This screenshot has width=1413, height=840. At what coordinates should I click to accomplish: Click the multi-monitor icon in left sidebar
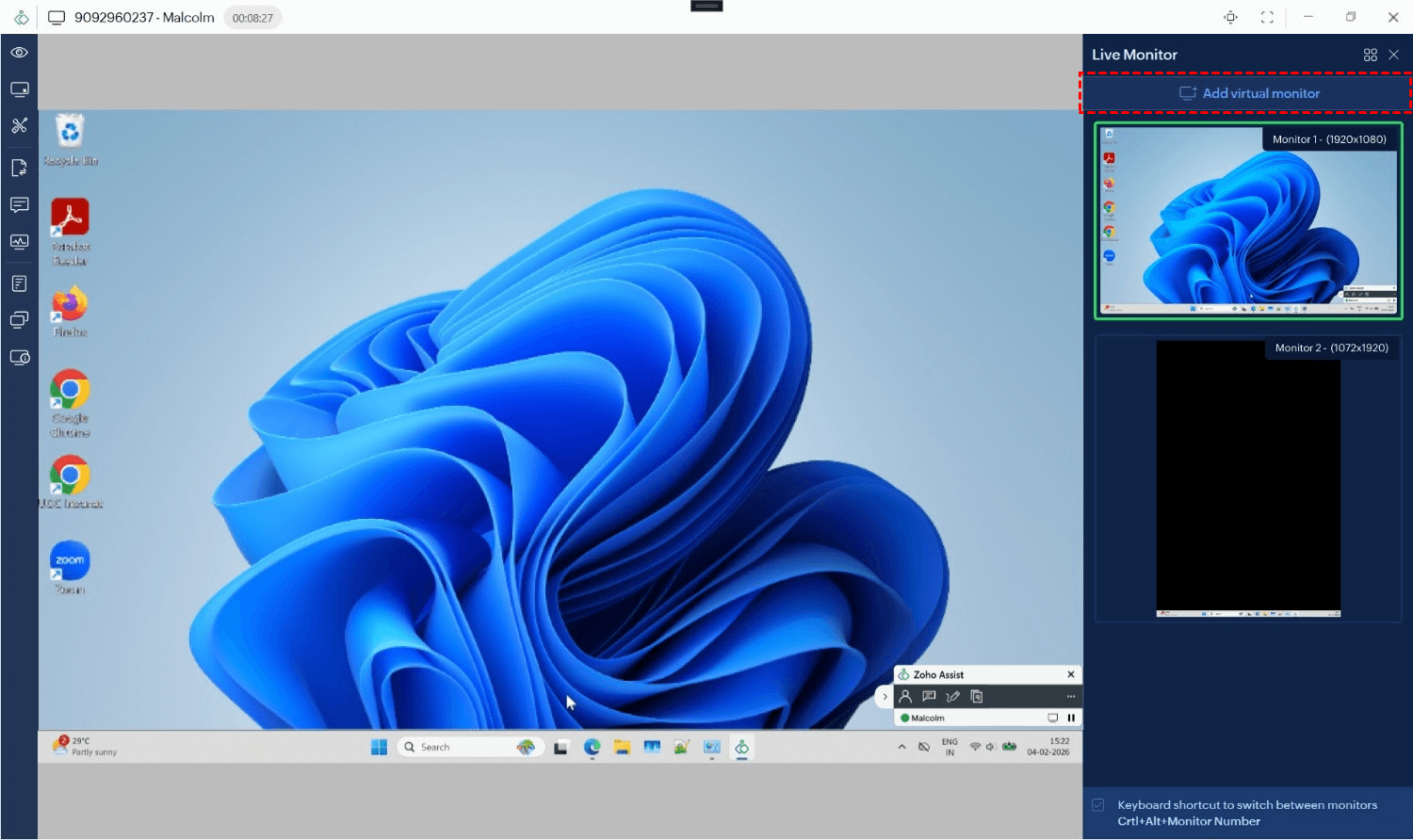click(19, 320)
